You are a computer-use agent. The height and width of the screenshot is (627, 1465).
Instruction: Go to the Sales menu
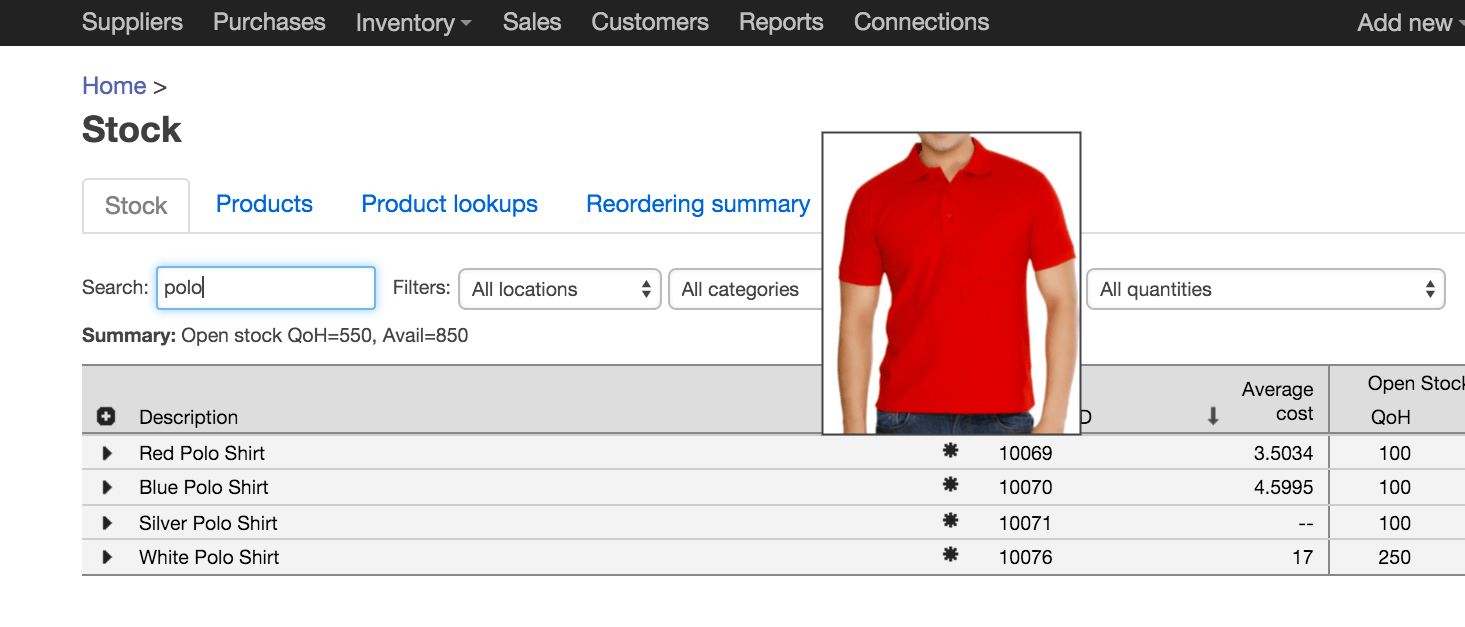click(532, 22)
